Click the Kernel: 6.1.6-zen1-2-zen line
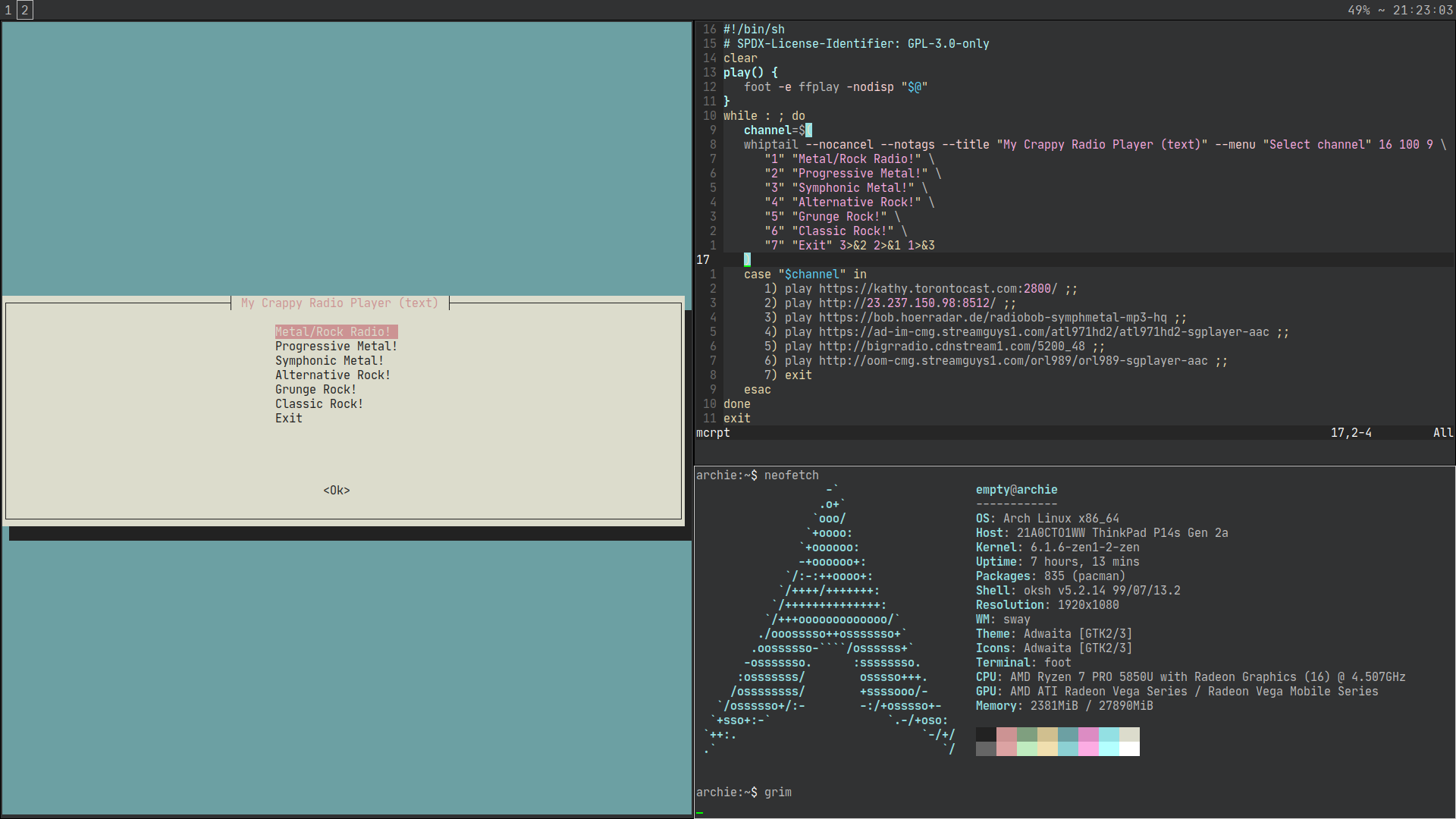The width and height of the screenshot is (1456, 819). (1057, 548)
